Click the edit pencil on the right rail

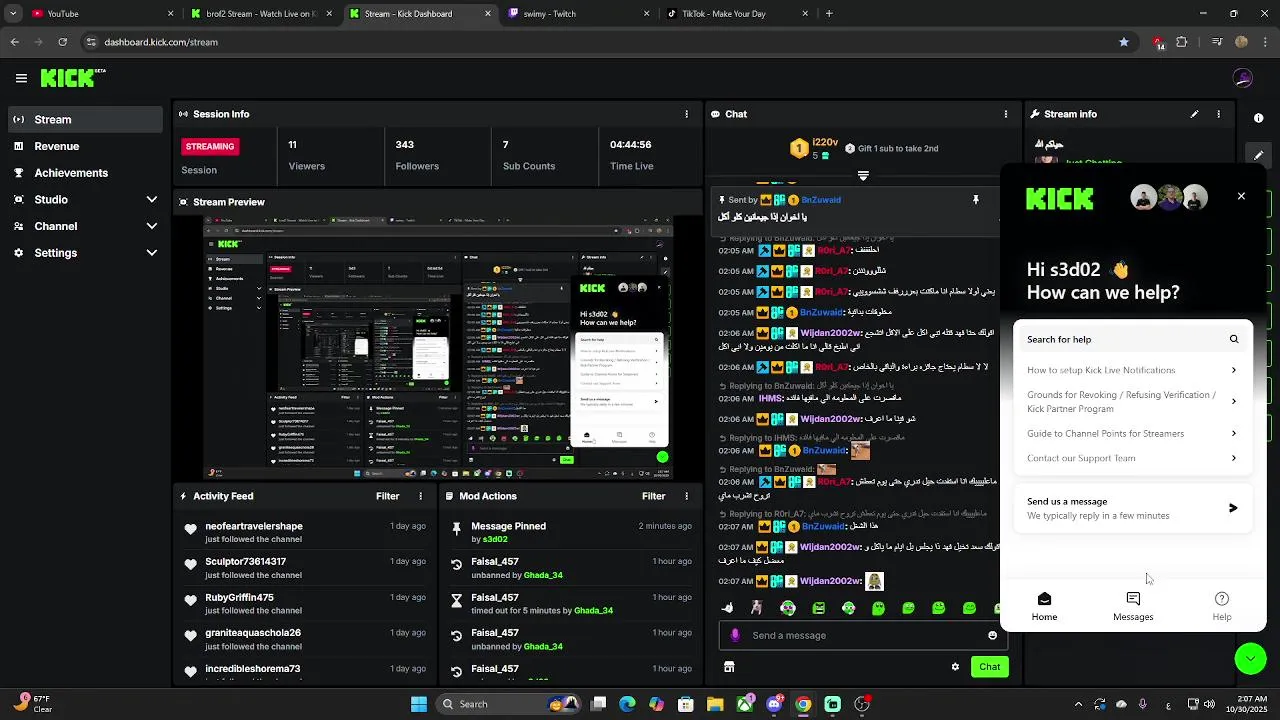[1258, 155]
